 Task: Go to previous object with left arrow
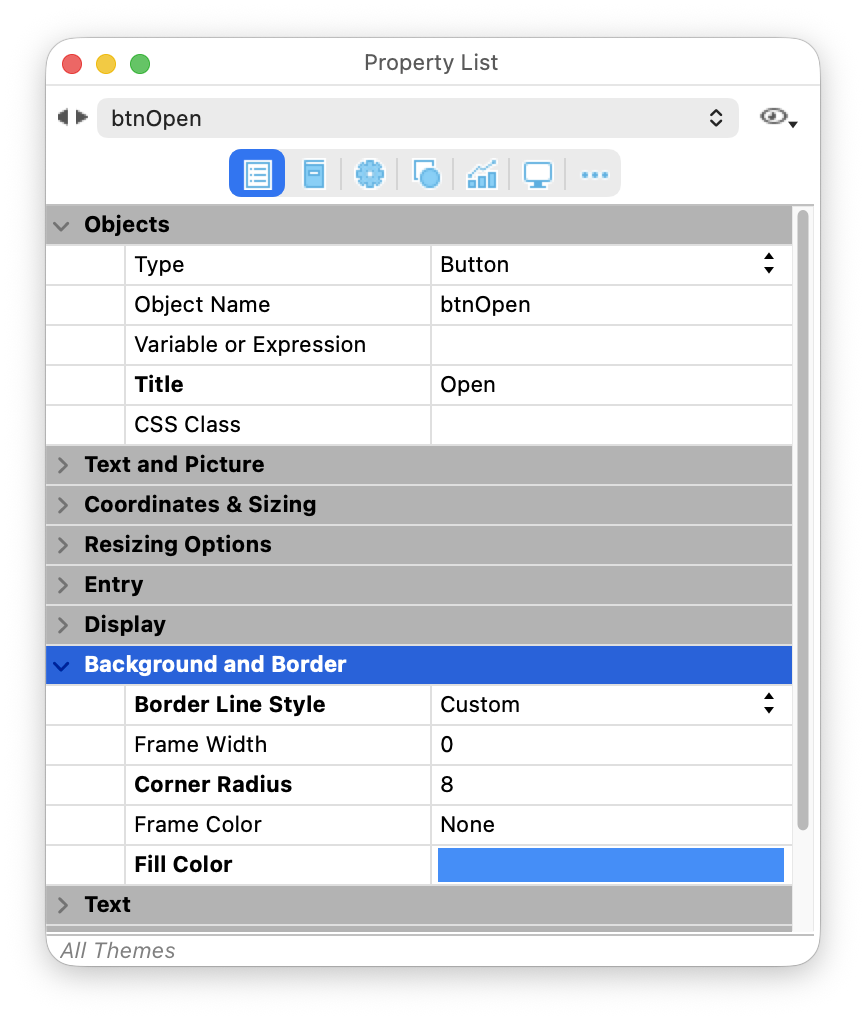63,117
